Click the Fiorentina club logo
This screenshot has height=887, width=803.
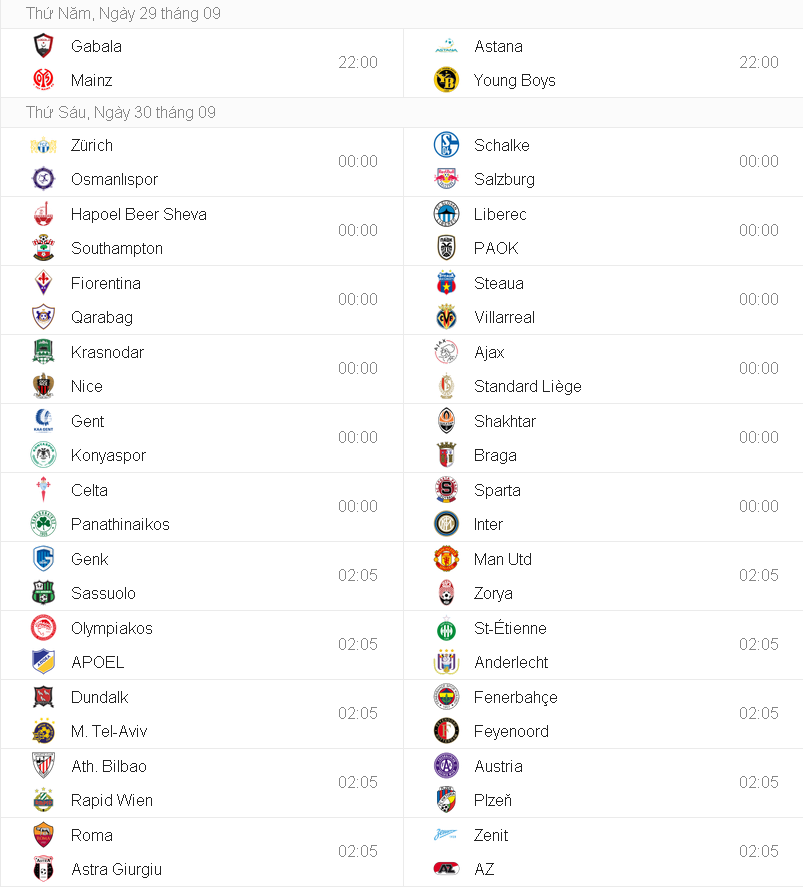[43, 283]
